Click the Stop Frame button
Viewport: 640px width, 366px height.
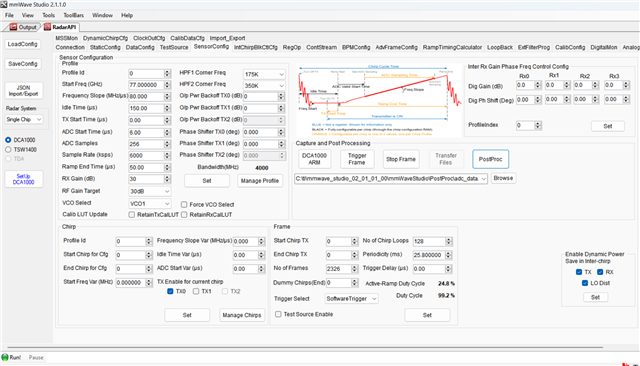click(x=401, y=159)
